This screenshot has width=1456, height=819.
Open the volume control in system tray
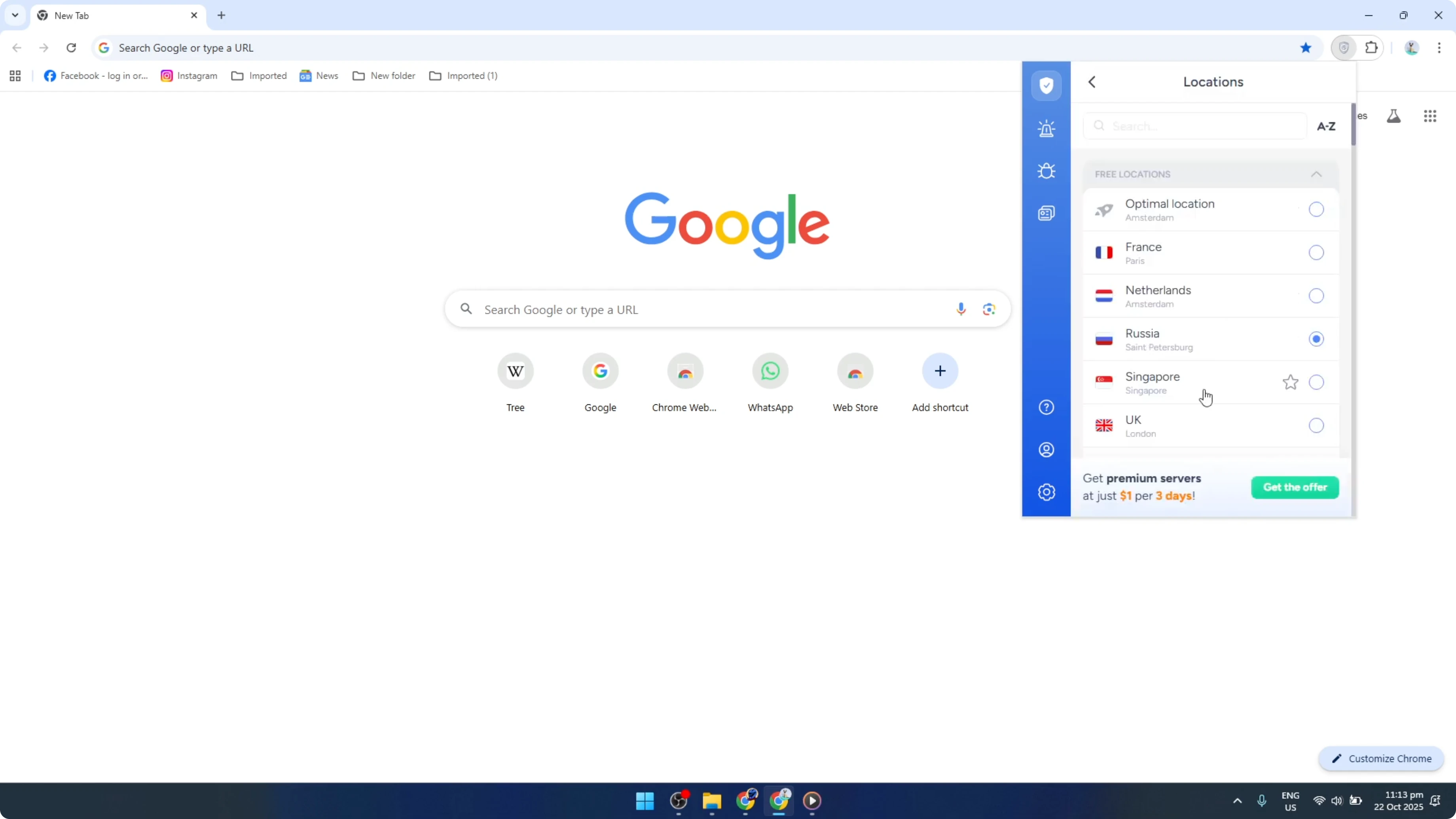tap(1337, 800)
